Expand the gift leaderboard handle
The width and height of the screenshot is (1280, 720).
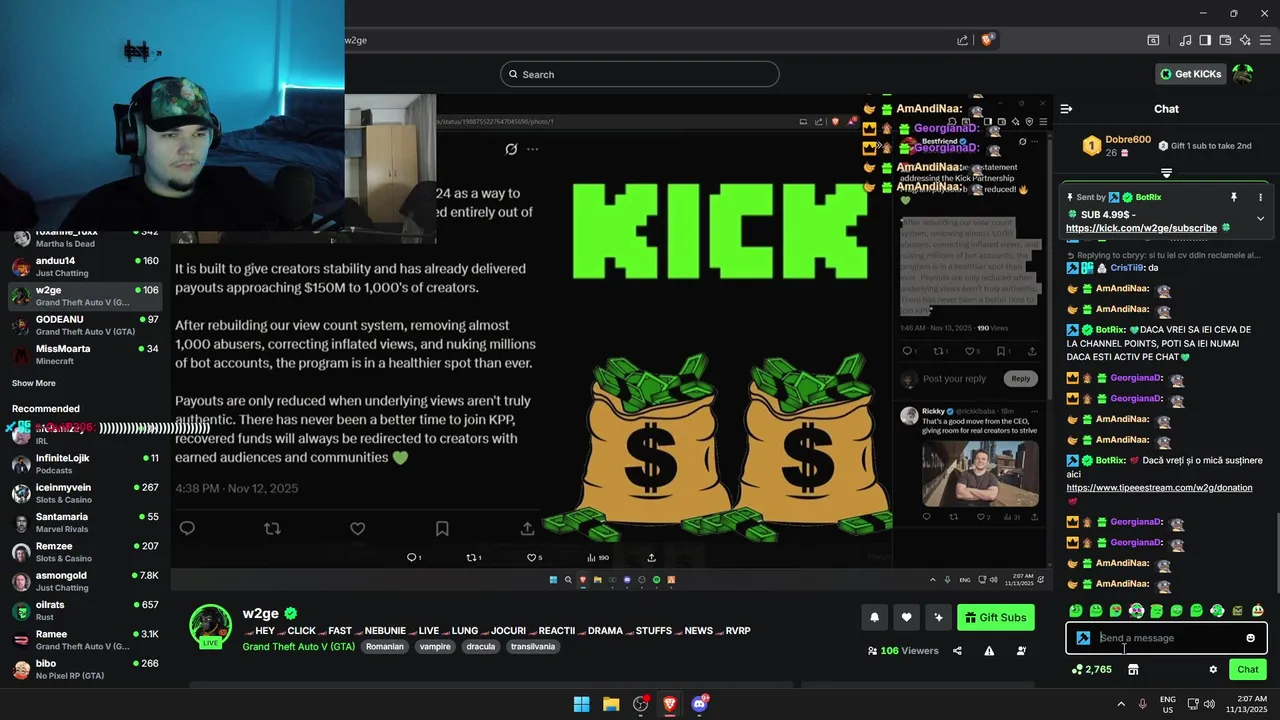point(1166,173)
